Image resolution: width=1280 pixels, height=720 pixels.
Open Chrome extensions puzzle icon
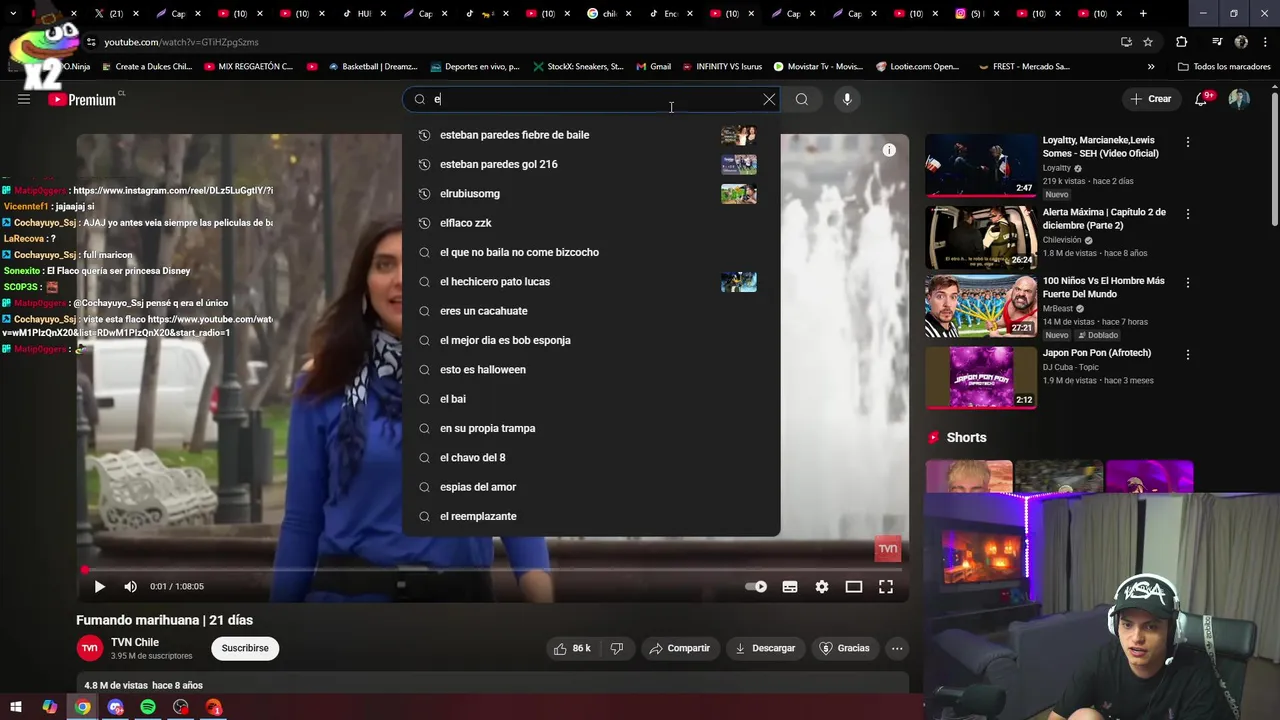1182,42
